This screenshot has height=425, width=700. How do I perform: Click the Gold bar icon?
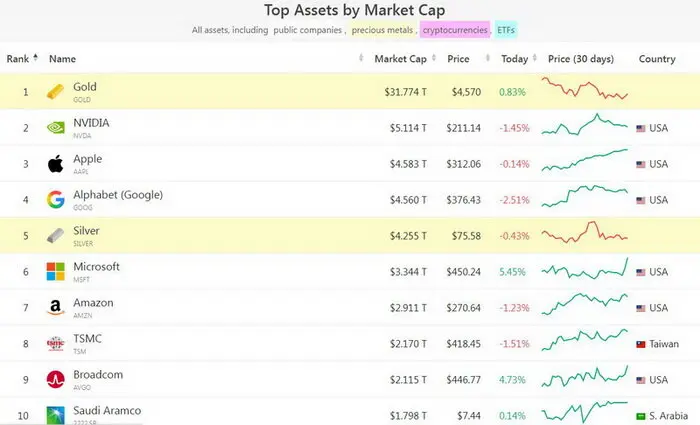point(55,92)
